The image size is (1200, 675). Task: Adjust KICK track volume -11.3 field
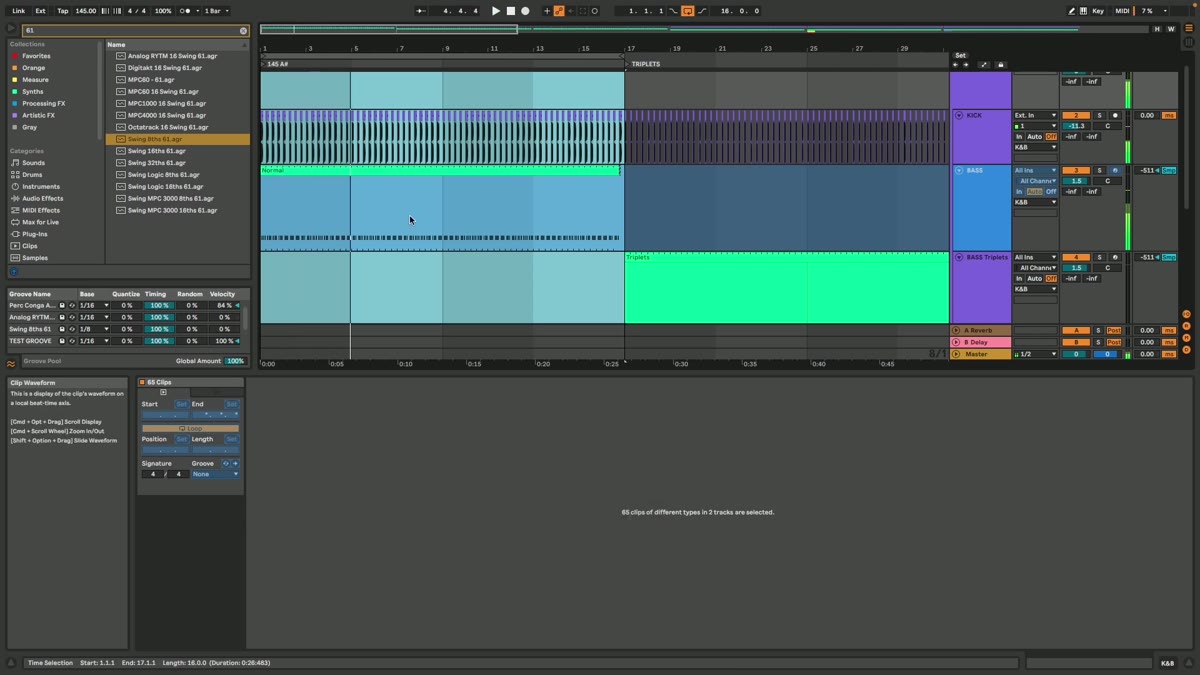point(1076,126)
